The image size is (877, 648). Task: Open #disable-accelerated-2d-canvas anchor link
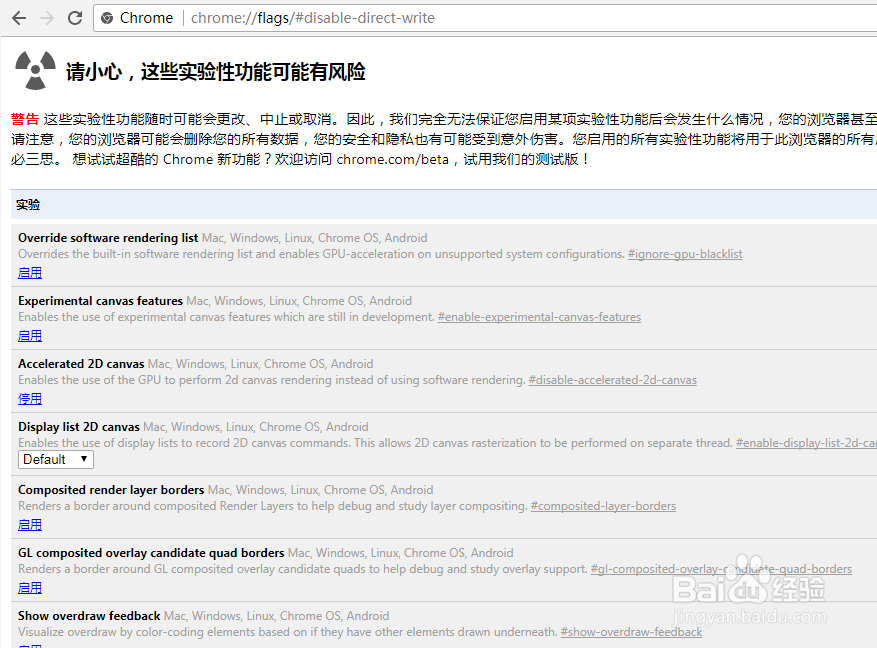612,380
